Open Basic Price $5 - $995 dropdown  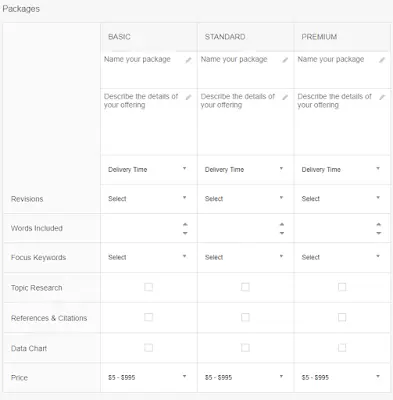pos(148,377)
